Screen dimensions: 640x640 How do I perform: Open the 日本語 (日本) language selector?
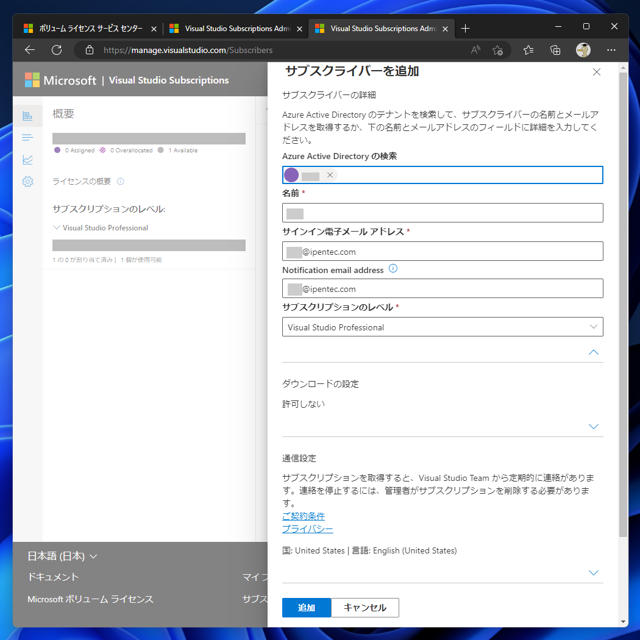pos(62,556)
